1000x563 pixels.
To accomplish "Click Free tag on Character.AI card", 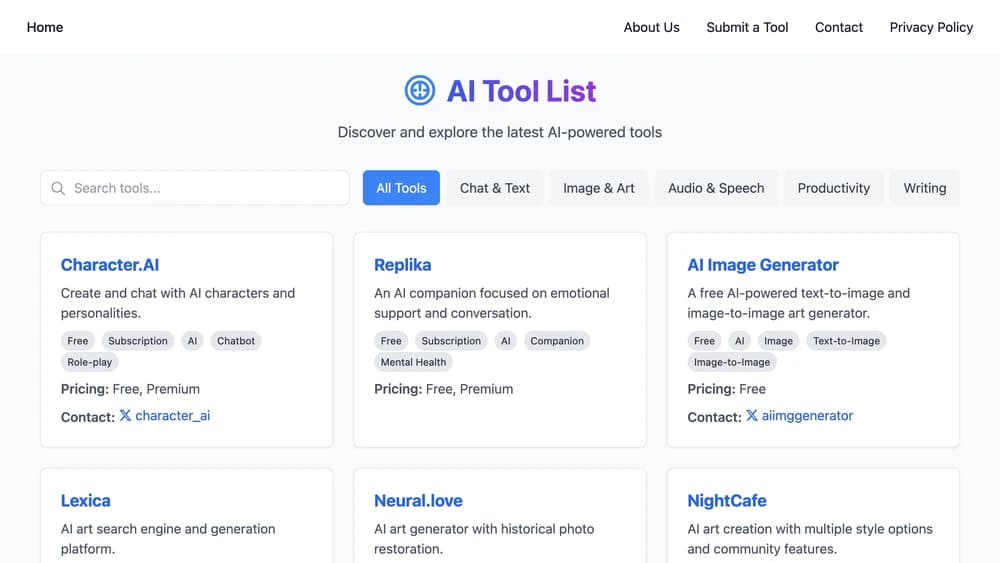I will [78, 340].
